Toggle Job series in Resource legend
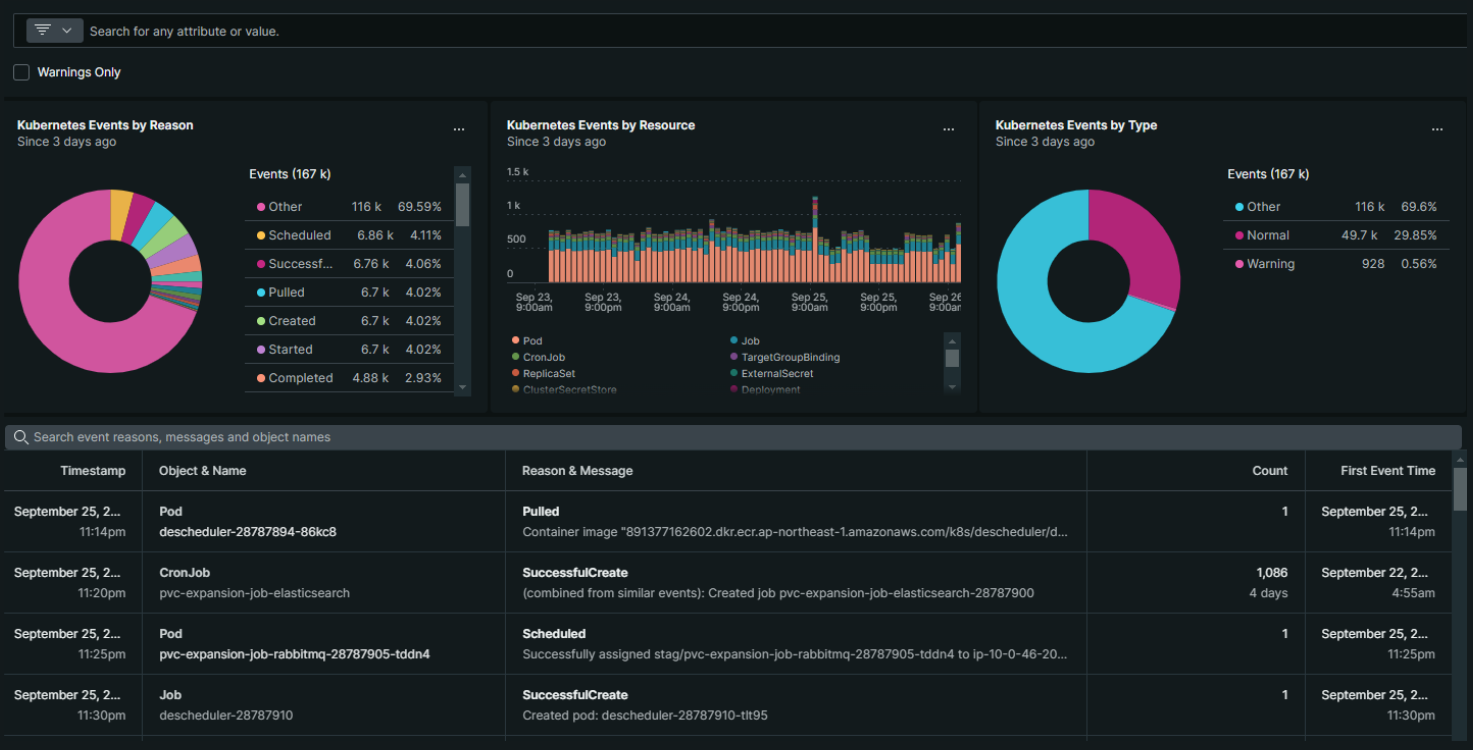 (745, 341)
